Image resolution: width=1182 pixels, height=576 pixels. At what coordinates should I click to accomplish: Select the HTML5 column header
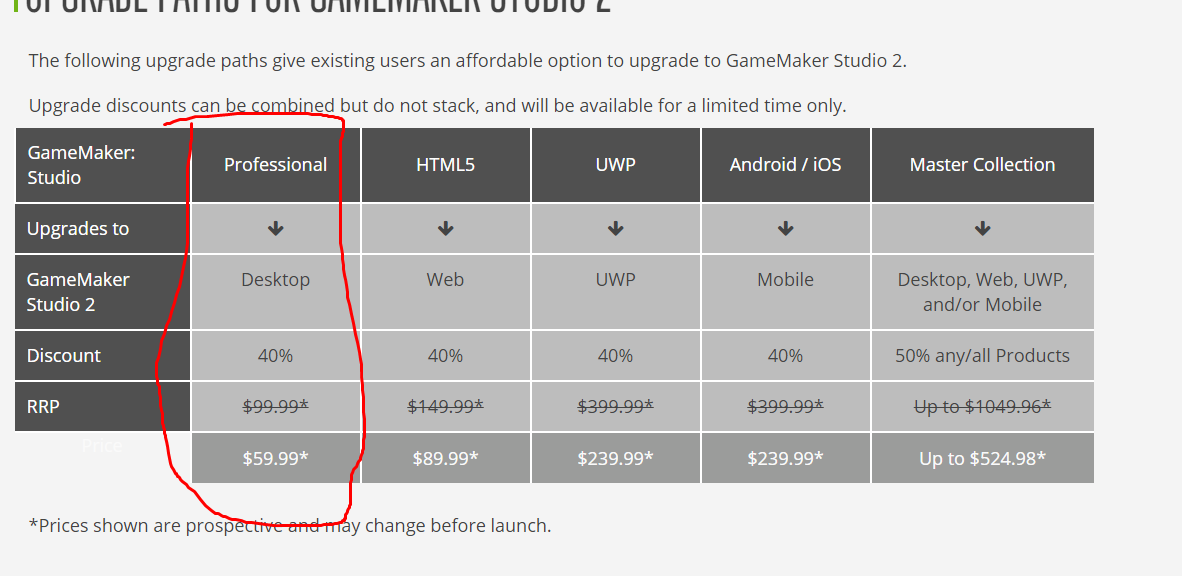pos(446,165)
